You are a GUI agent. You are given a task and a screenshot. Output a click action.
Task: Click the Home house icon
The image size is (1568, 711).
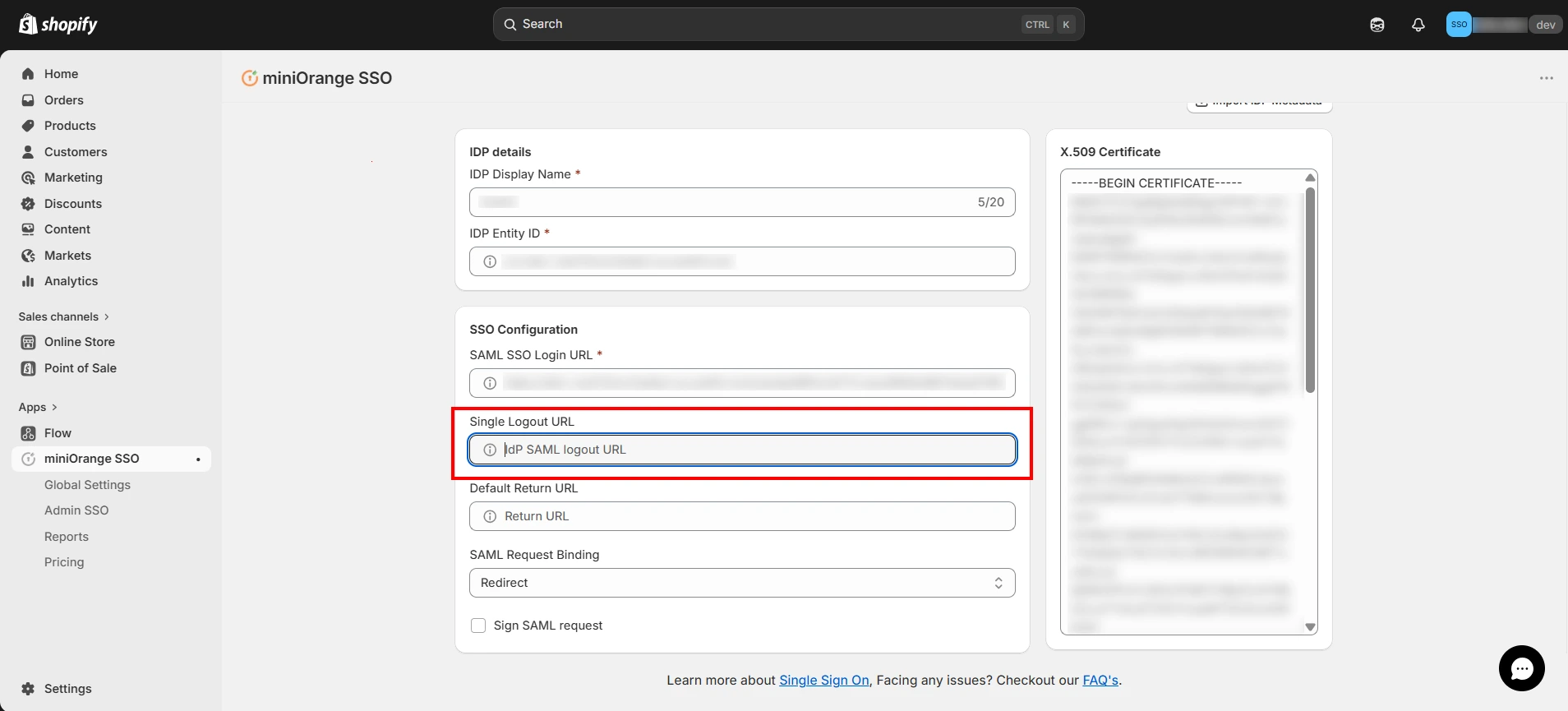pos(28,74)
